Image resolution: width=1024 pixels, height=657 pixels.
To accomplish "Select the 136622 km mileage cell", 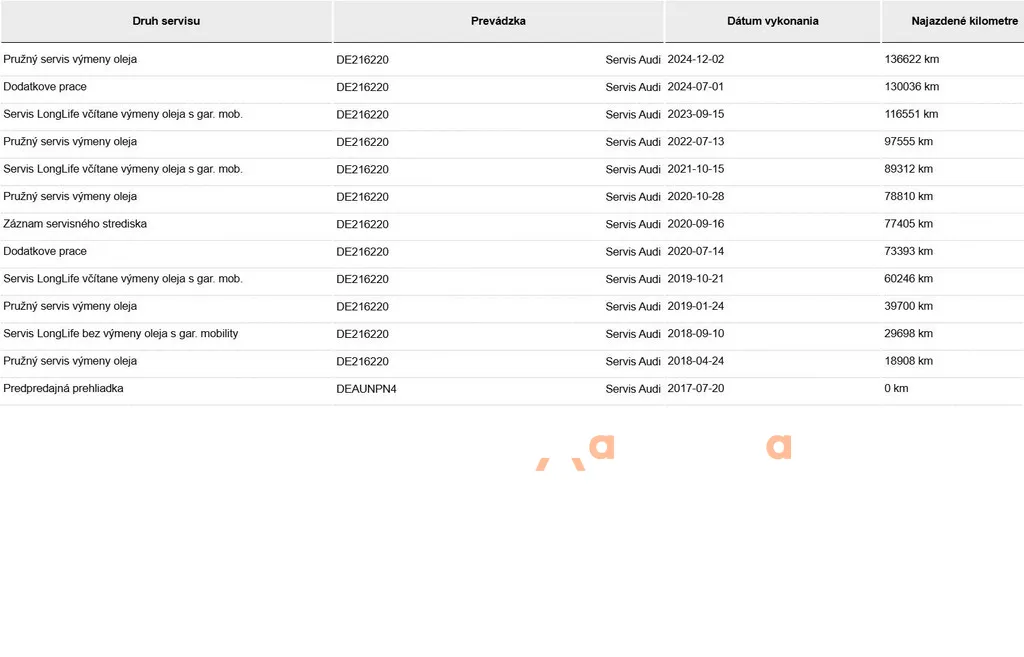I will tap(912, 59).
